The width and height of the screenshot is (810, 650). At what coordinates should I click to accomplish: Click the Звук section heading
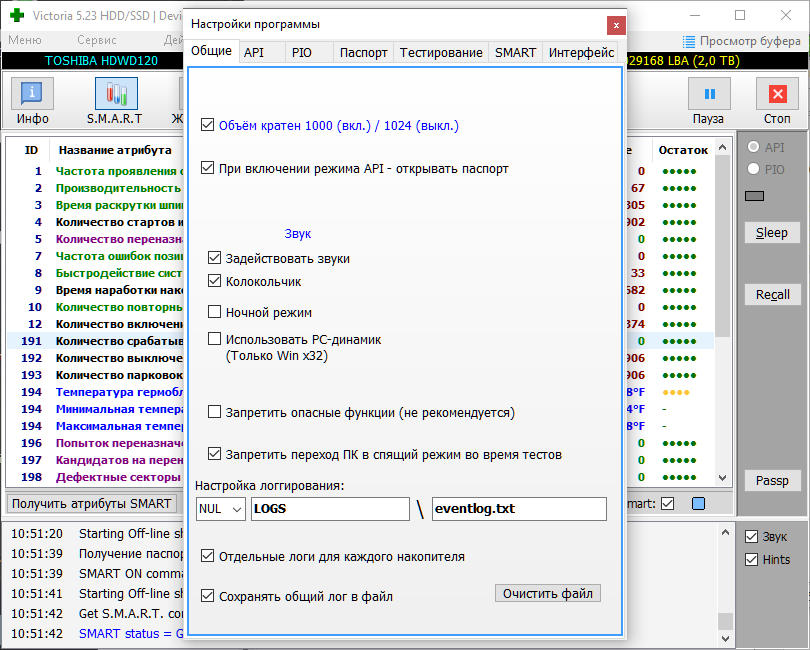tap(298, 234)
